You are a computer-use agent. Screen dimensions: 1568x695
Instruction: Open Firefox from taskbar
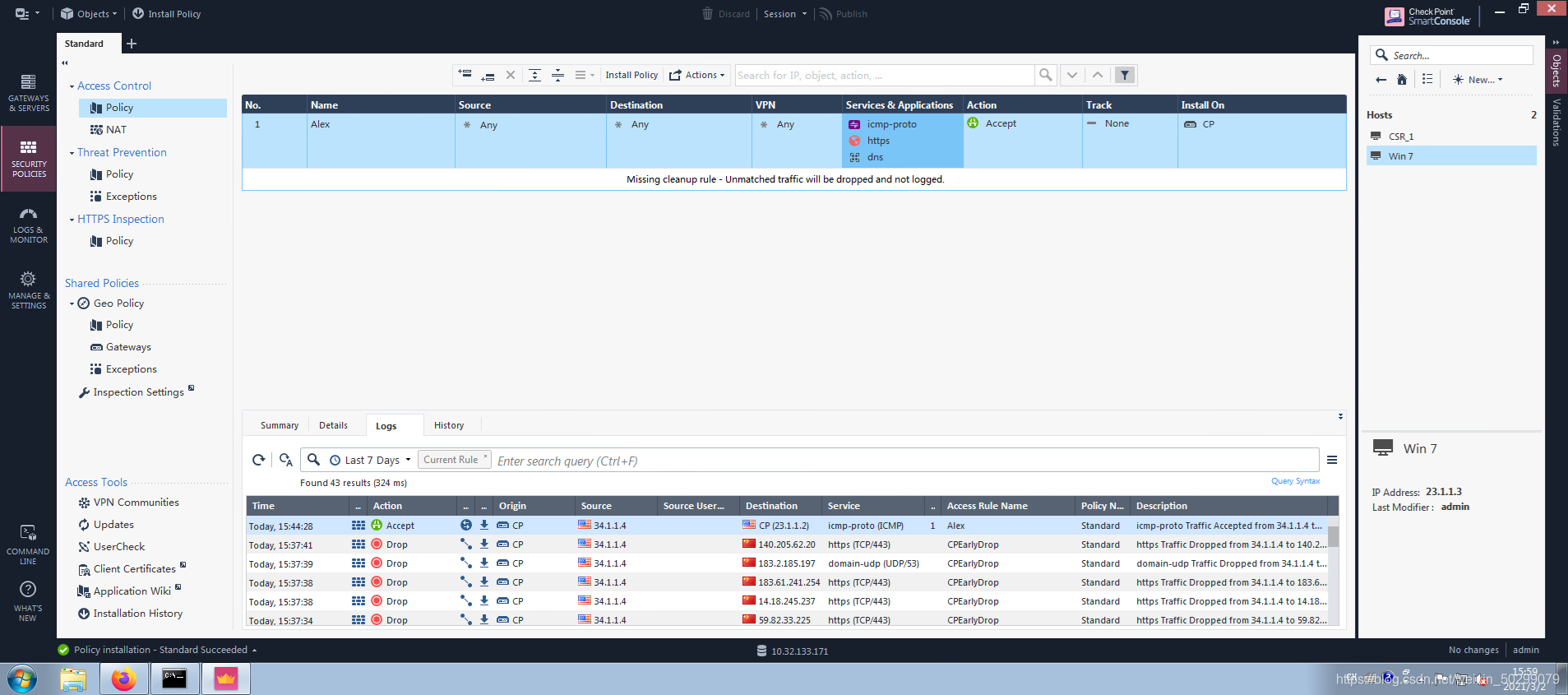coord(124,679)
